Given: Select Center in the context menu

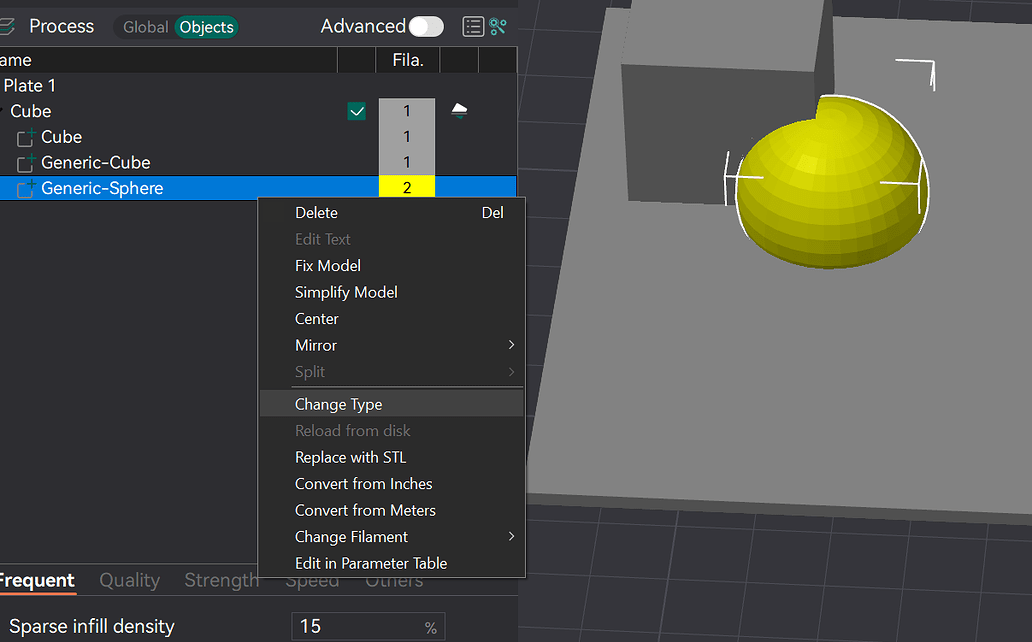Looking at the screenshot, I should click(392, 319).
